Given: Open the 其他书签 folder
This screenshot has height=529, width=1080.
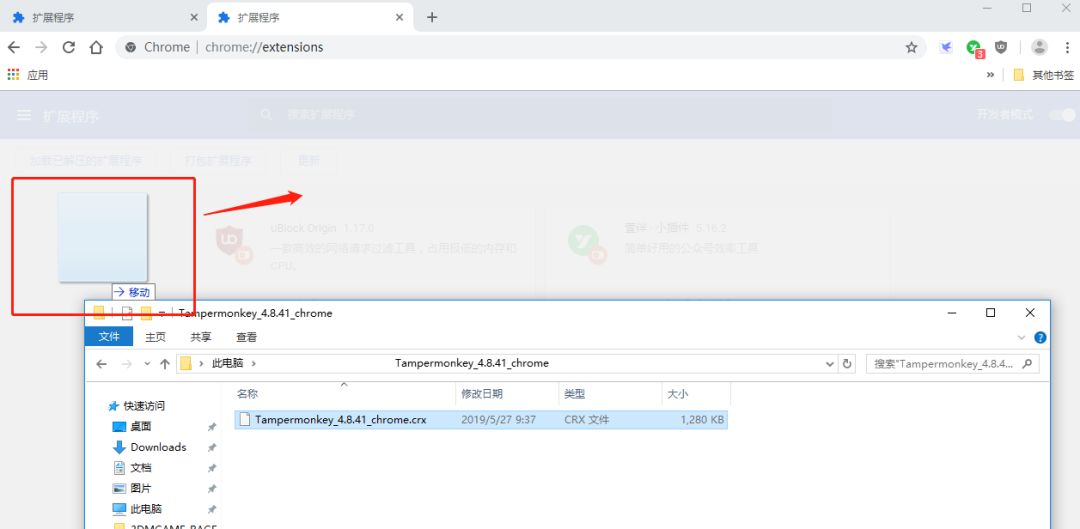Looking at the screenshot, I should (1043, 75).
